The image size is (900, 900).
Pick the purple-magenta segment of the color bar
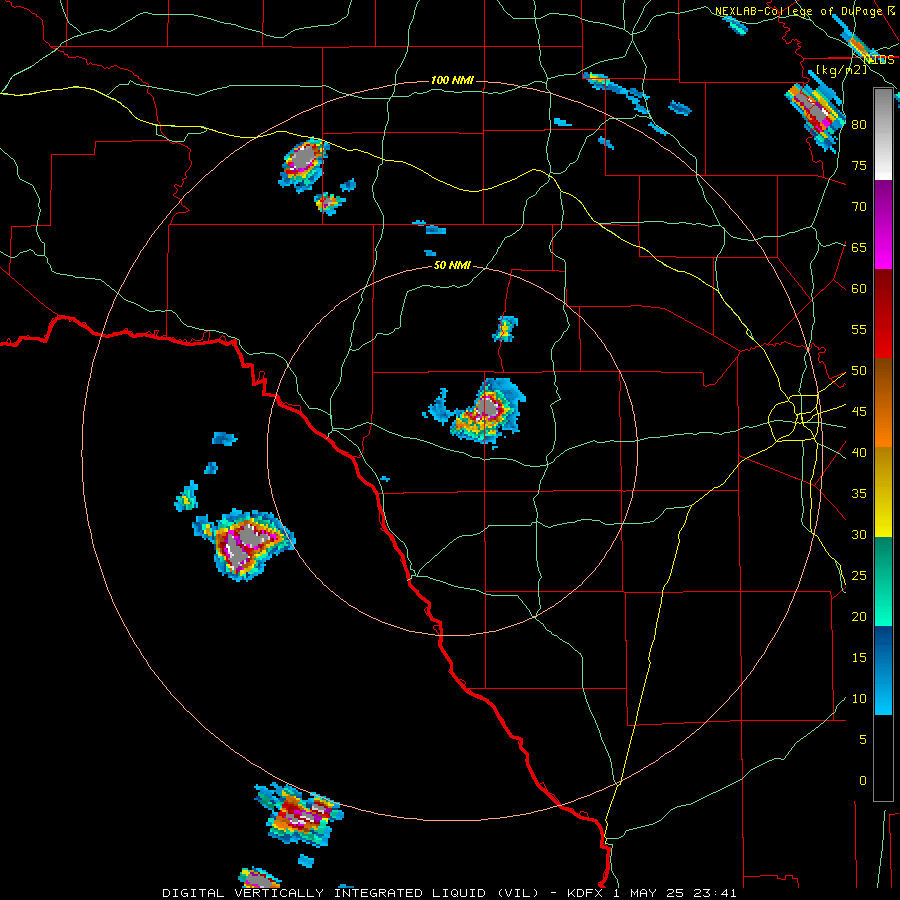coord(883,225)
